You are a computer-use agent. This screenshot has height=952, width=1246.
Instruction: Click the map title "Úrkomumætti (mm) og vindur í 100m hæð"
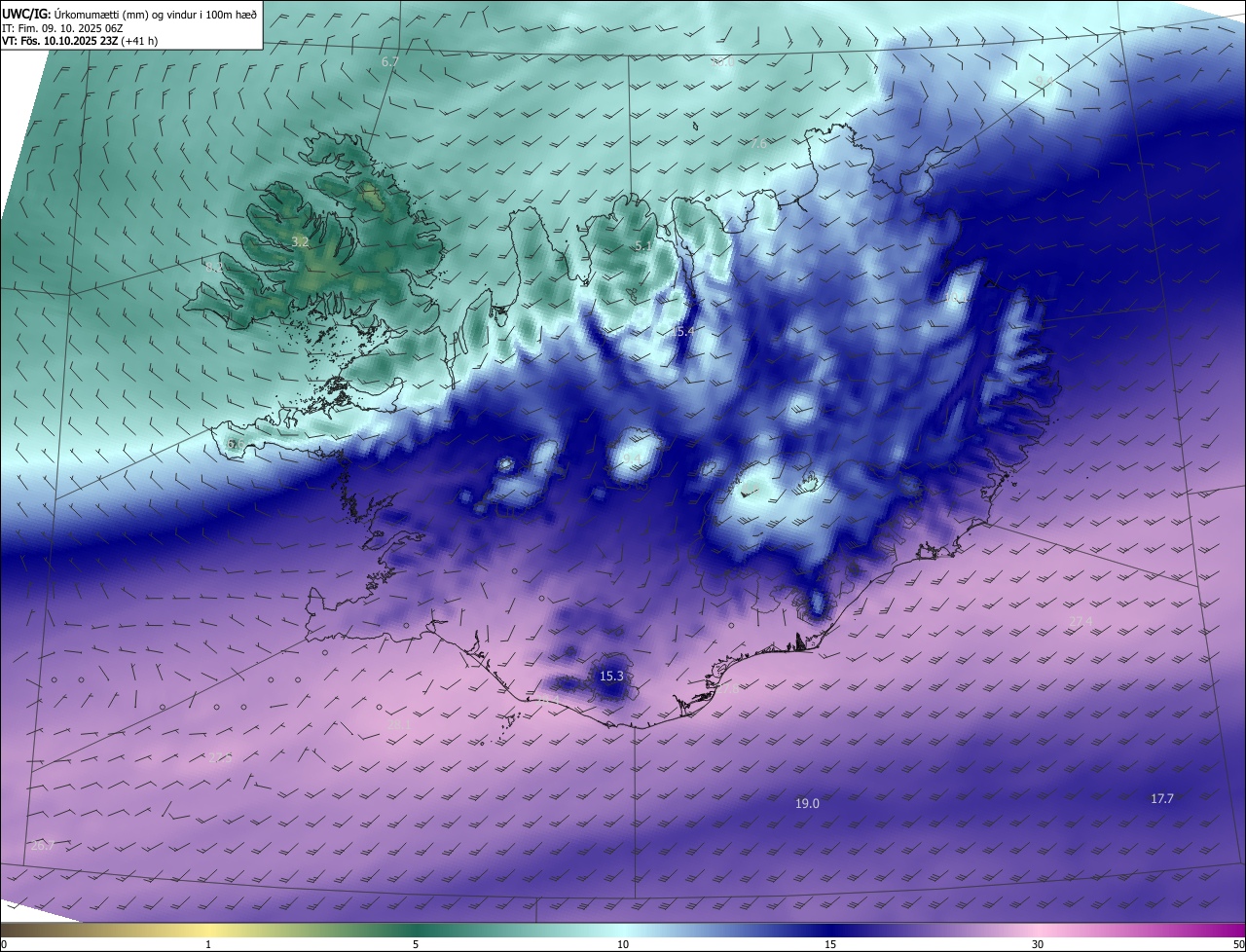[155, 14]
